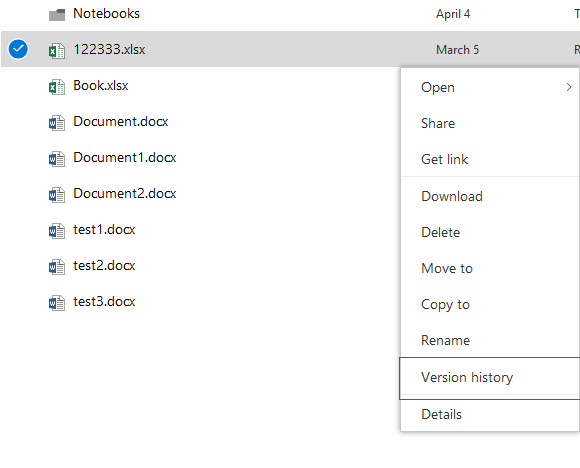Viewport: 580px width, 468px height.
Task: Open the file Document2.docx
Action: coord(125,193)
